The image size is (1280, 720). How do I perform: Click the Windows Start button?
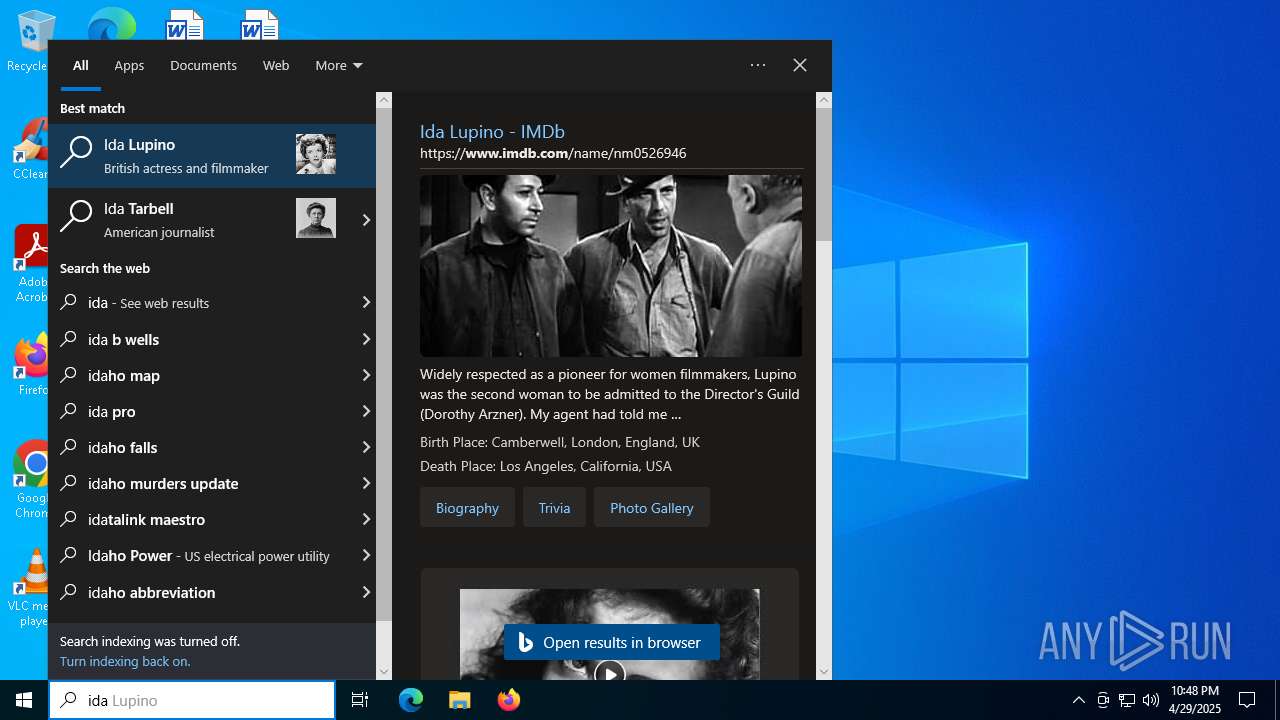(x=24, y=700)
